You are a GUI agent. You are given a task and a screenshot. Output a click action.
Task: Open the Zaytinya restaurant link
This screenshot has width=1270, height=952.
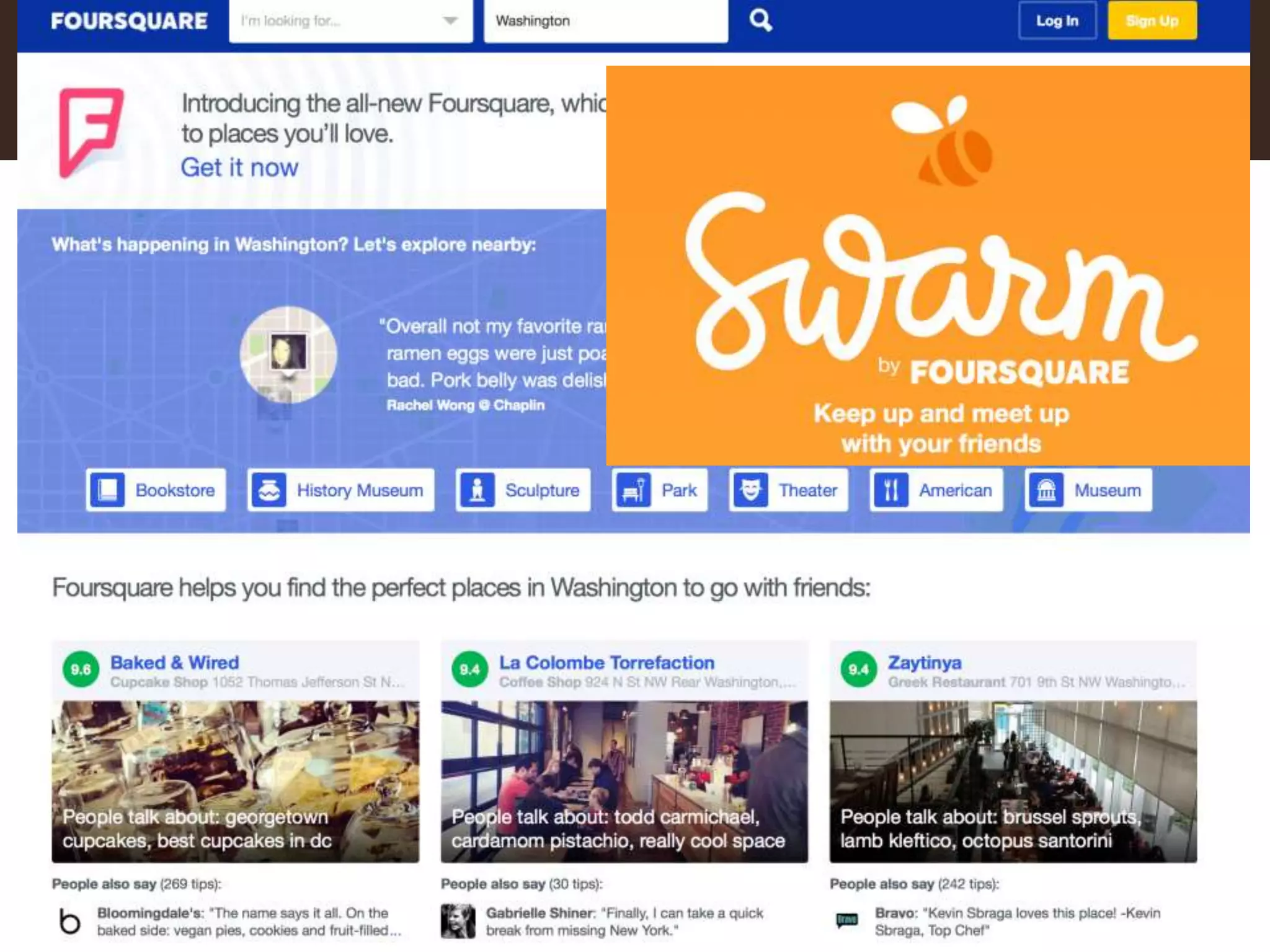click(925, 663)
